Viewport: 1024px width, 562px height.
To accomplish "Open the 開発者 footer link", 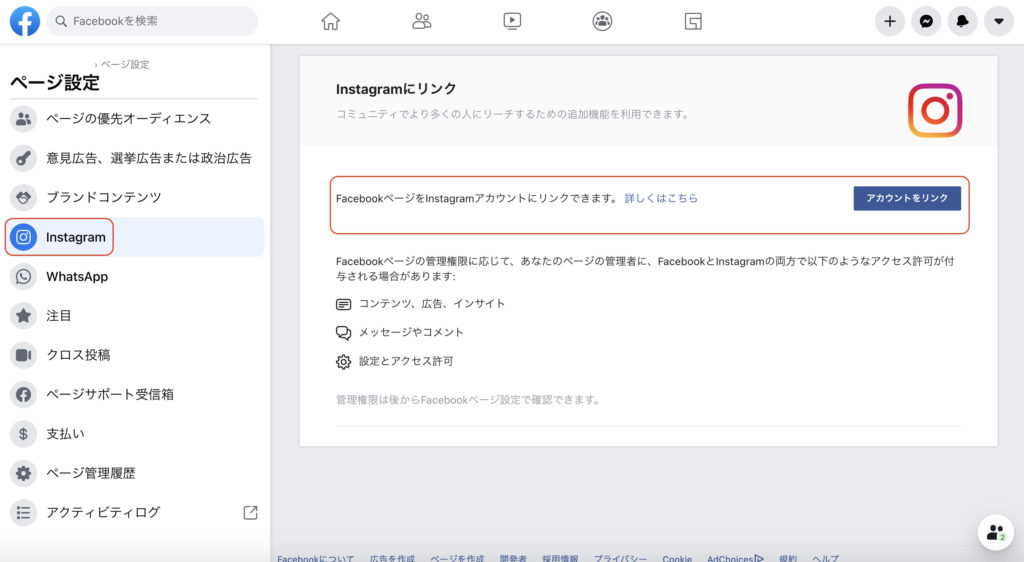I will pyautogui.click(x=513, y=558).
